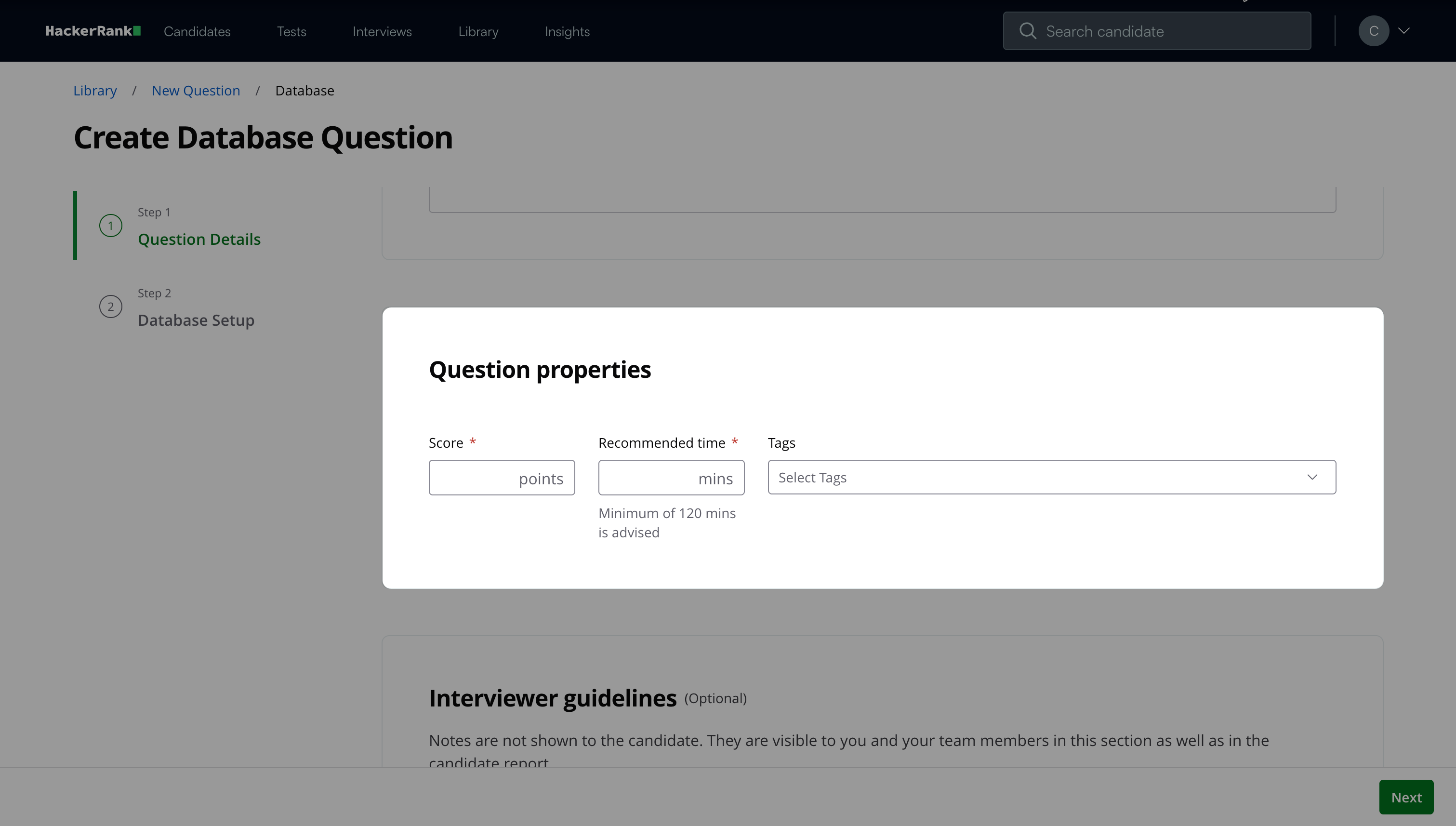Viewport: 1456px width, 826px height.
Task: Navigate to Library in top bar
Action: (x=478, y=32)
